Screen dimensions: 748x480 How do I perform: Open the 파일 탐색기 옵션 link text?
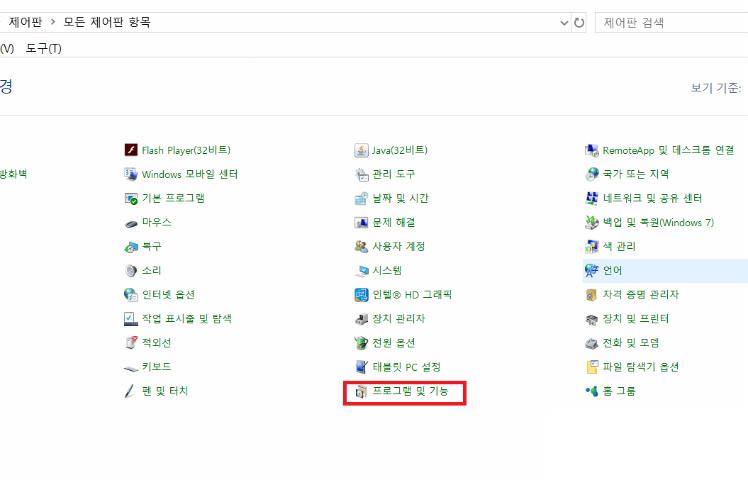coord(641,366)
